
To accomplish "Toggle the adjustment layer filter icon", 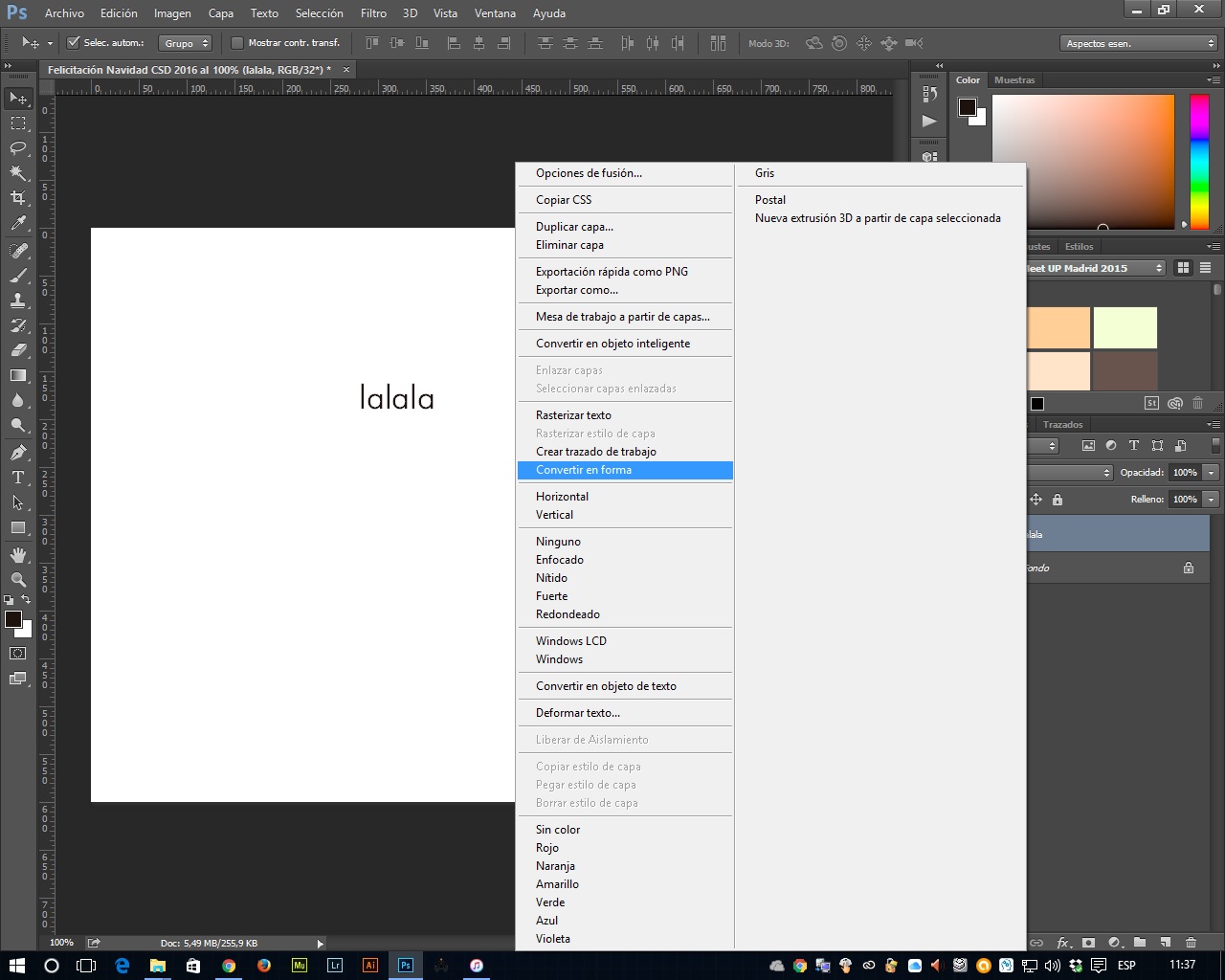I will pyautogui.click(x=1111, y=446).
